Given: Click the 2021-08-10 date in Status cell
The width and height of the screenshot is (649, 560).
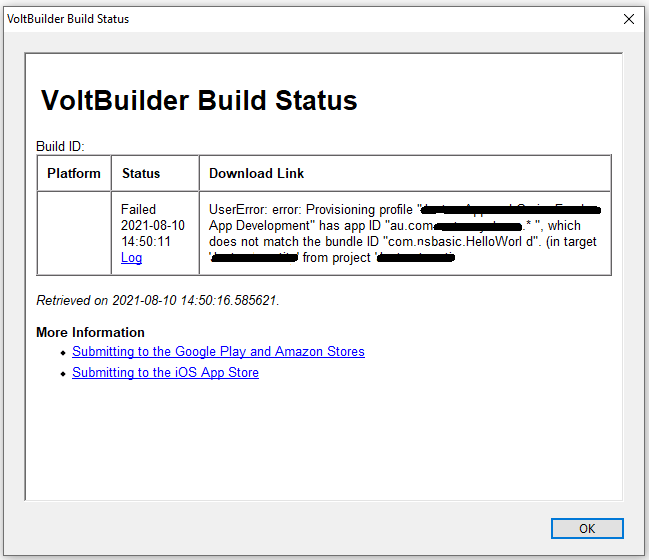Looking at the screenshot, I should coord(153,225).
